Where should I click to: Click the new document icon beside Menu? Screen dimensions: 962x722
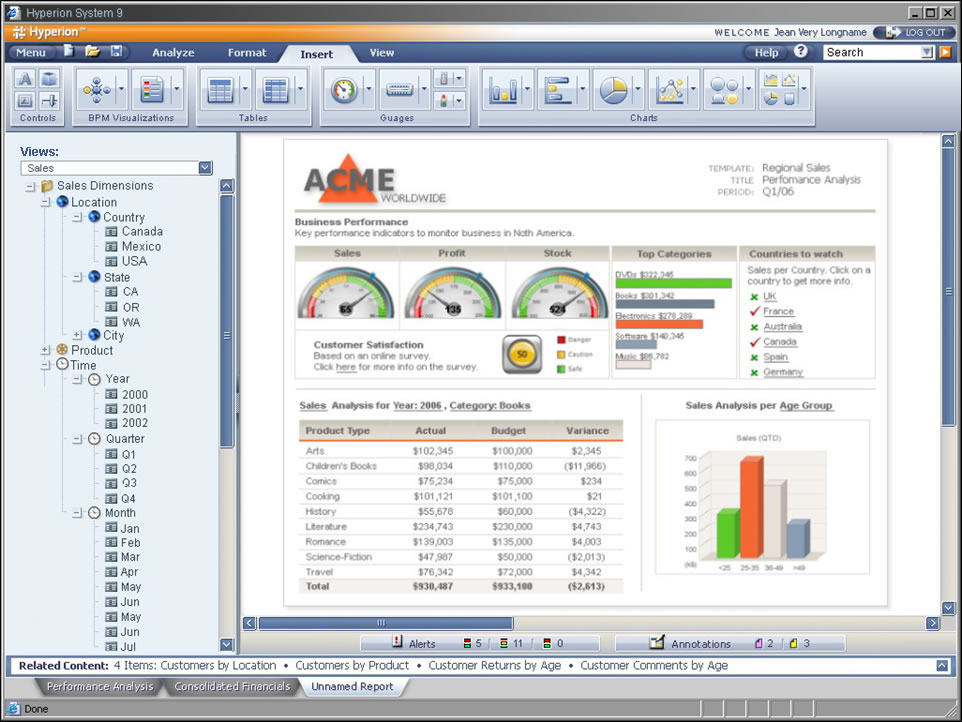pyautogui.click(x=69, y=52)
